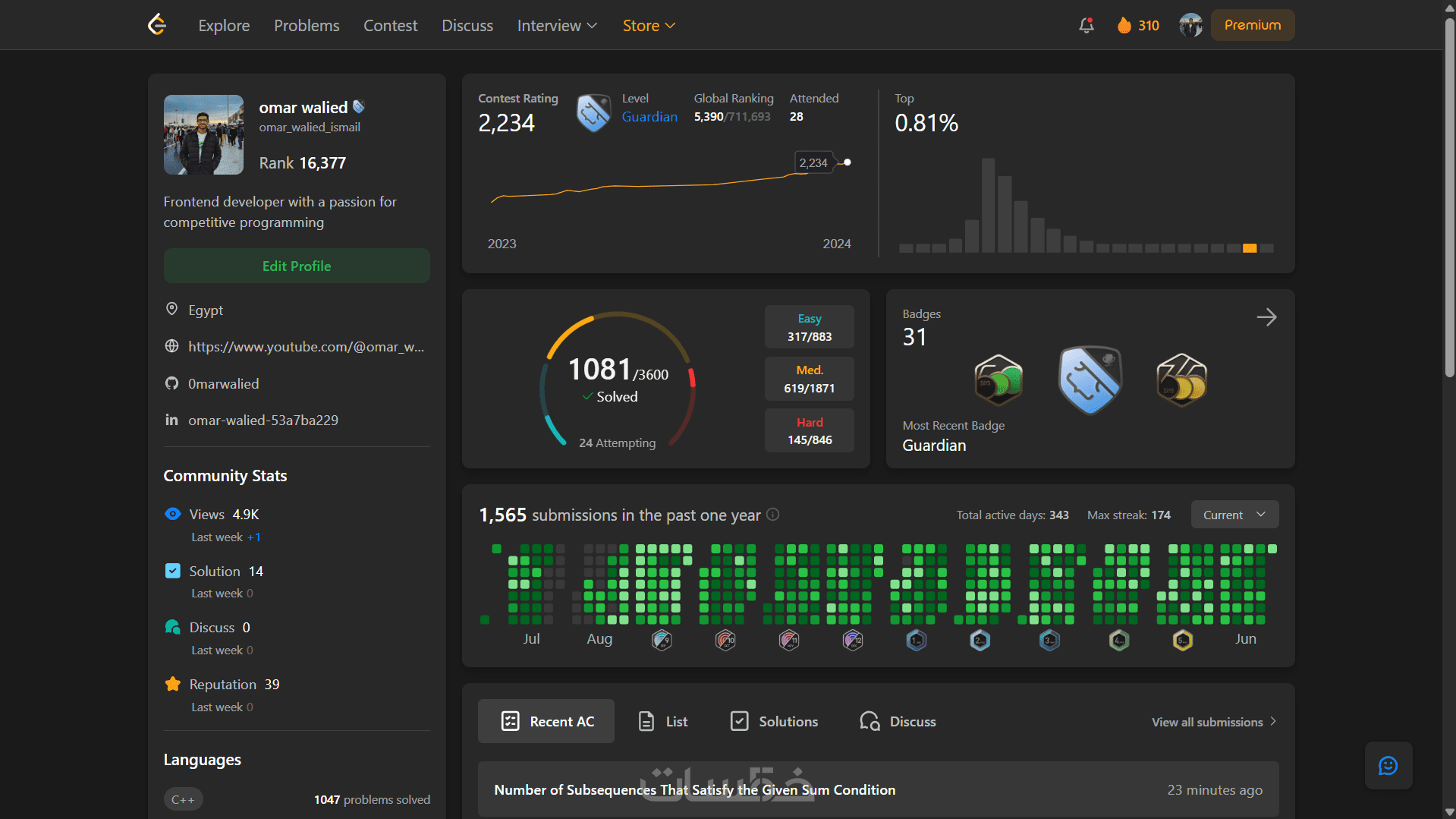The width and height of the screenshot is (1456, 819).
Task: Click the submissions info icon
Action: (x=773, y=515)
